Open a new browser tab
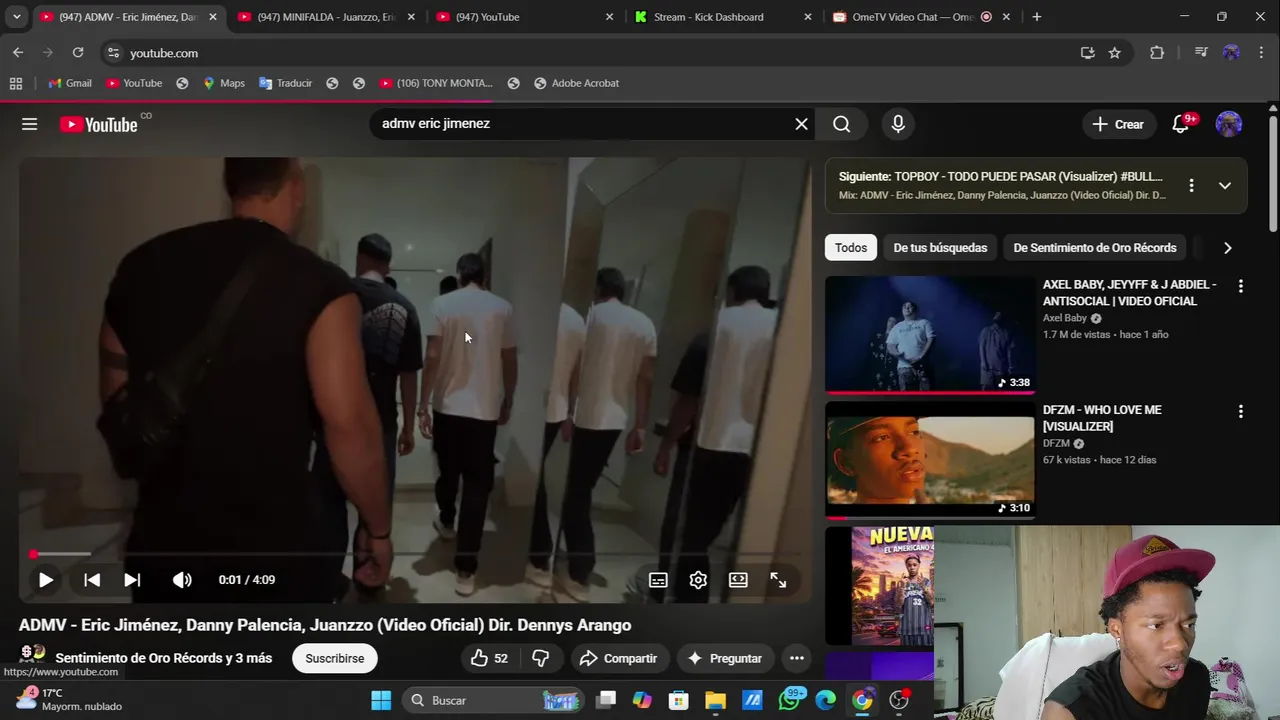This screenshot has height=720, width=1280. click(1037, 17)
